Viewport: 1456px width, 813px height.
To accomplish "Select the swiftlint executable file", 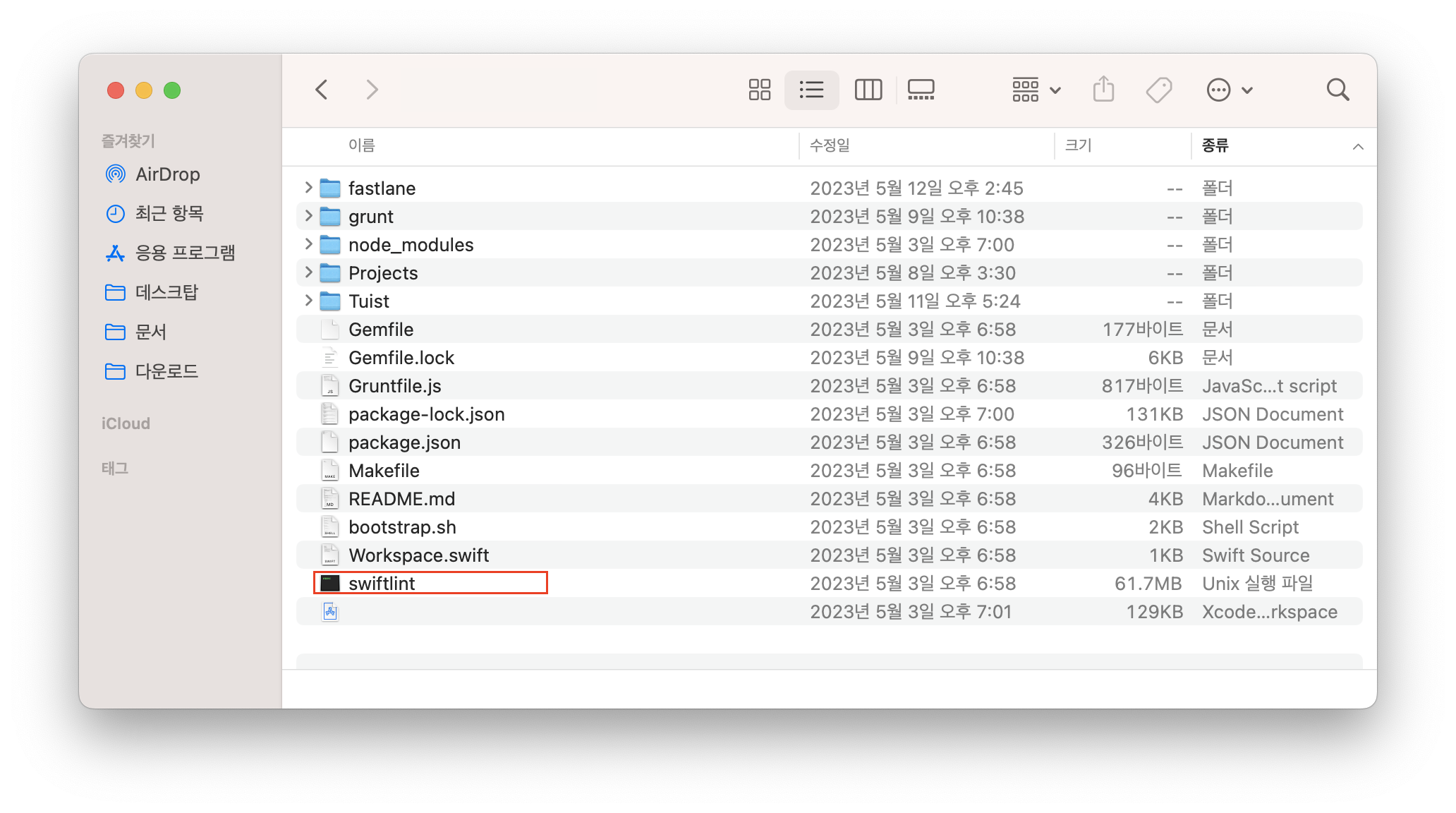I will click(382, 584).
